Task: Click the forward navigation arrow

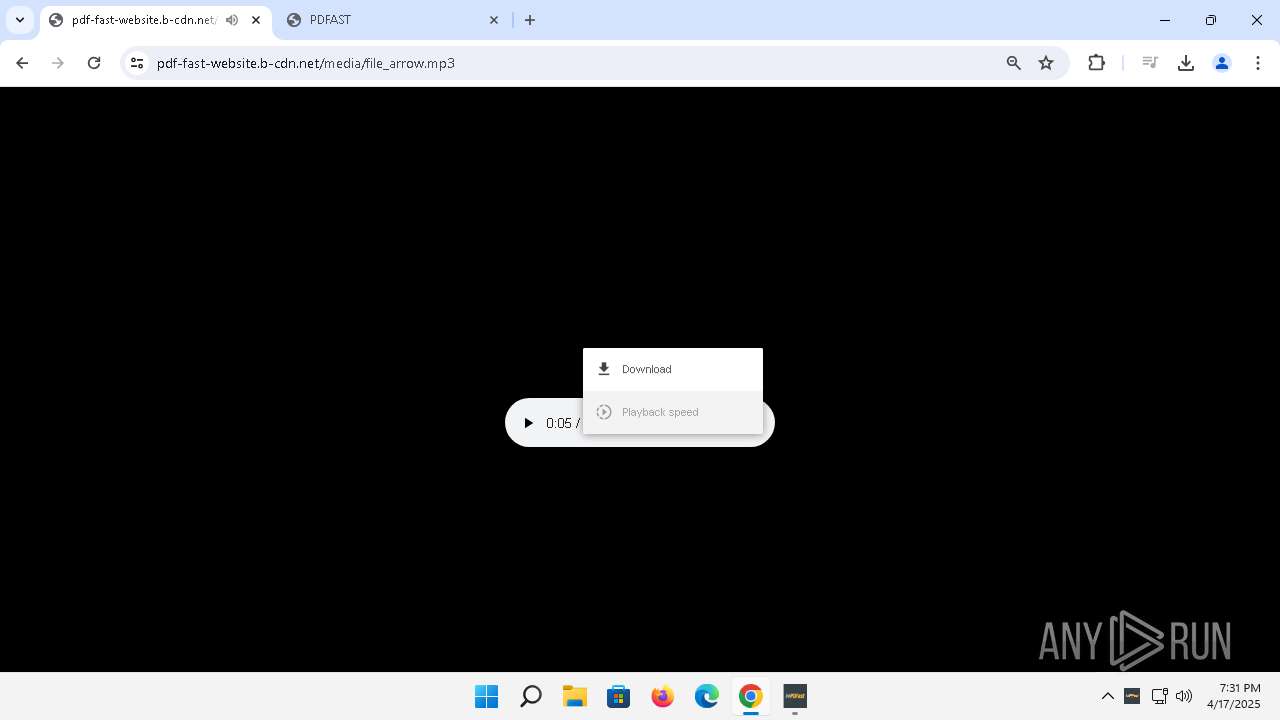Action: click(x=58, y=63)
